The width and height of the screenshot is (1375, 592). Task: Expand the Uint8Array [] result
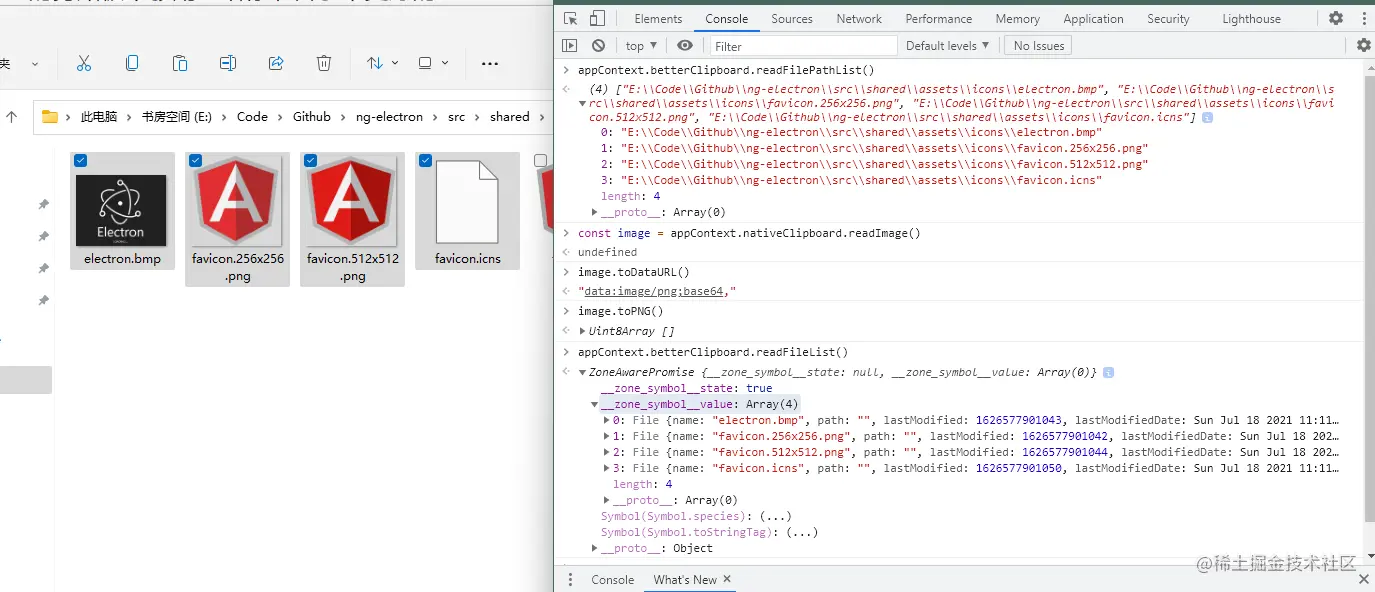click(583, 331)
